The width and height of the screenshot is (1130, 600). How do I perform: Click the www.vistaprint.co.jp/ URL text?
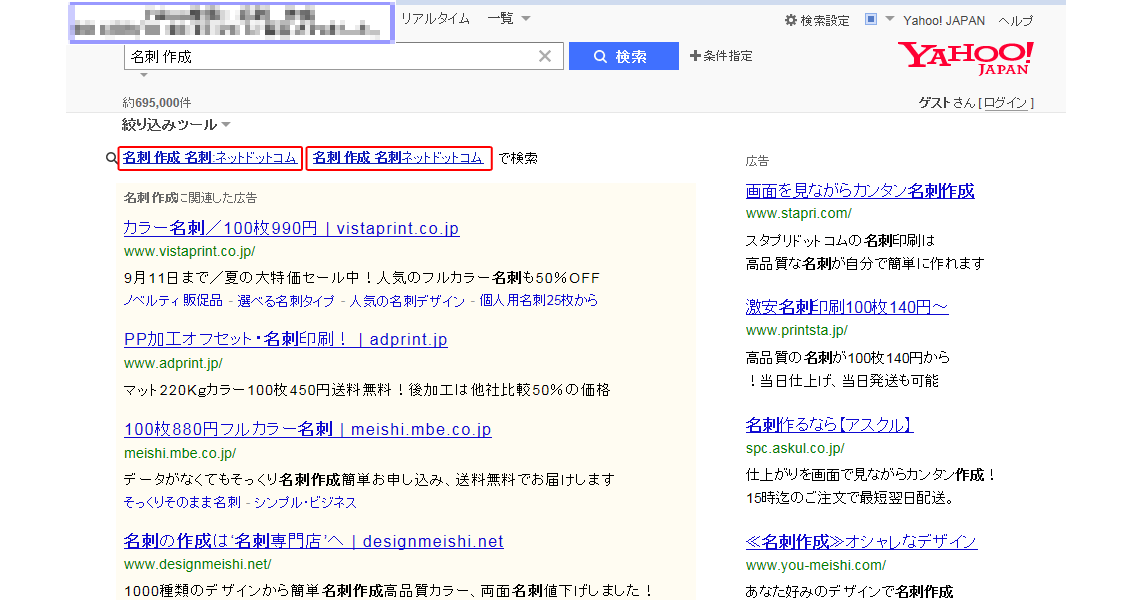pyautogui.click(x=190, y=251)
